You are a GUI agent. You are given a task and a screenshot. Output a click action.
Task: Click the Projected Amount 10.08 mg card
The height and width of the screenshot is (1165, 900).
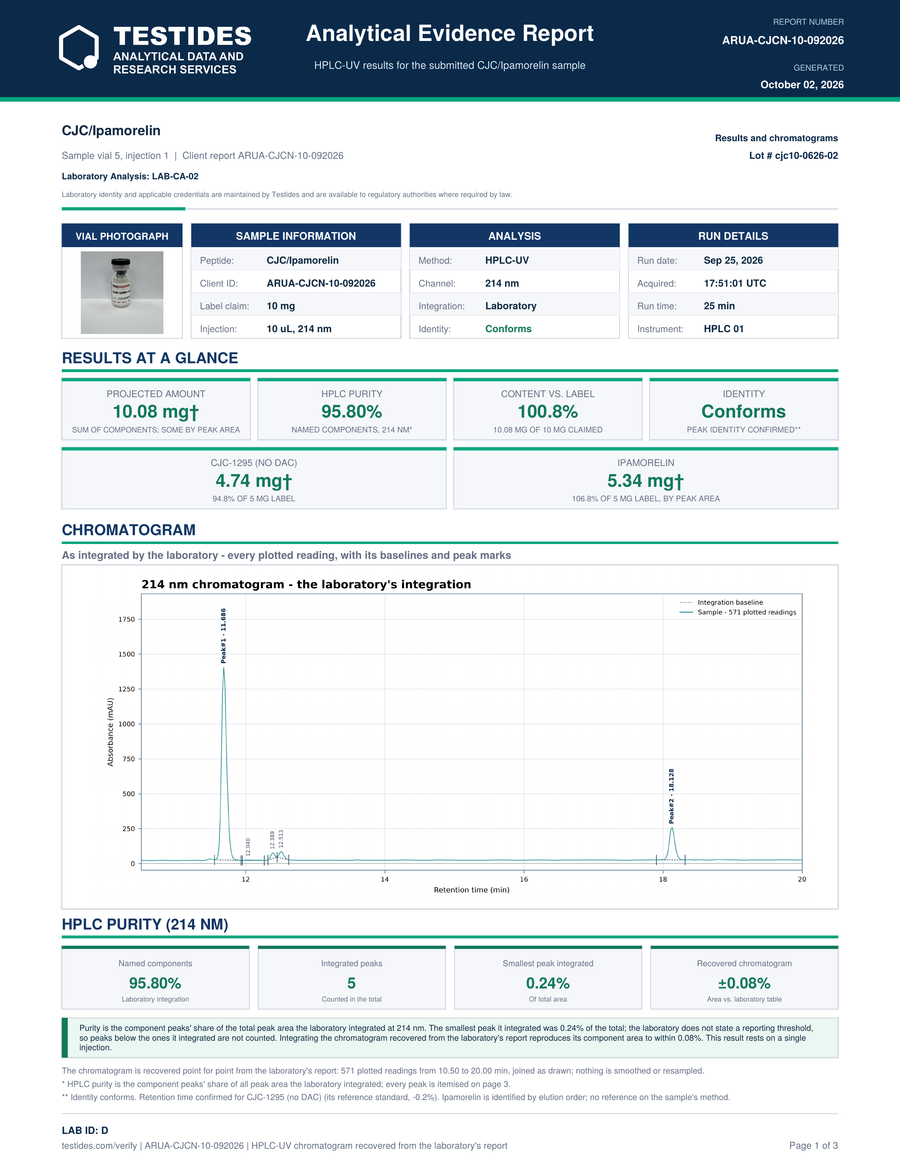coord(156,409)
